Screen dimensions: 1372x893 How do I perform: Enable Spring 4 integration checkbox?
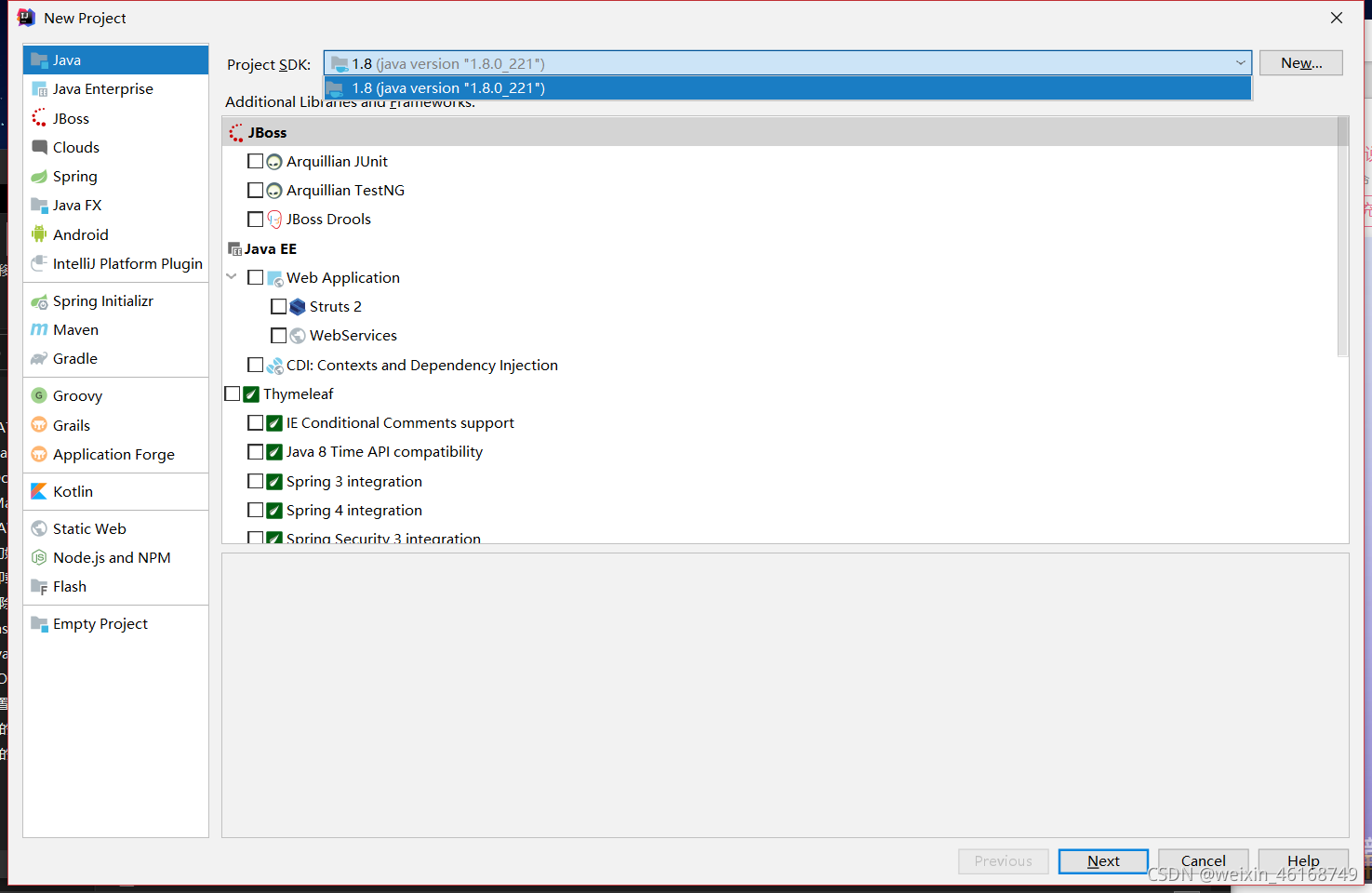pyautogui.click(x=256, y=510)
